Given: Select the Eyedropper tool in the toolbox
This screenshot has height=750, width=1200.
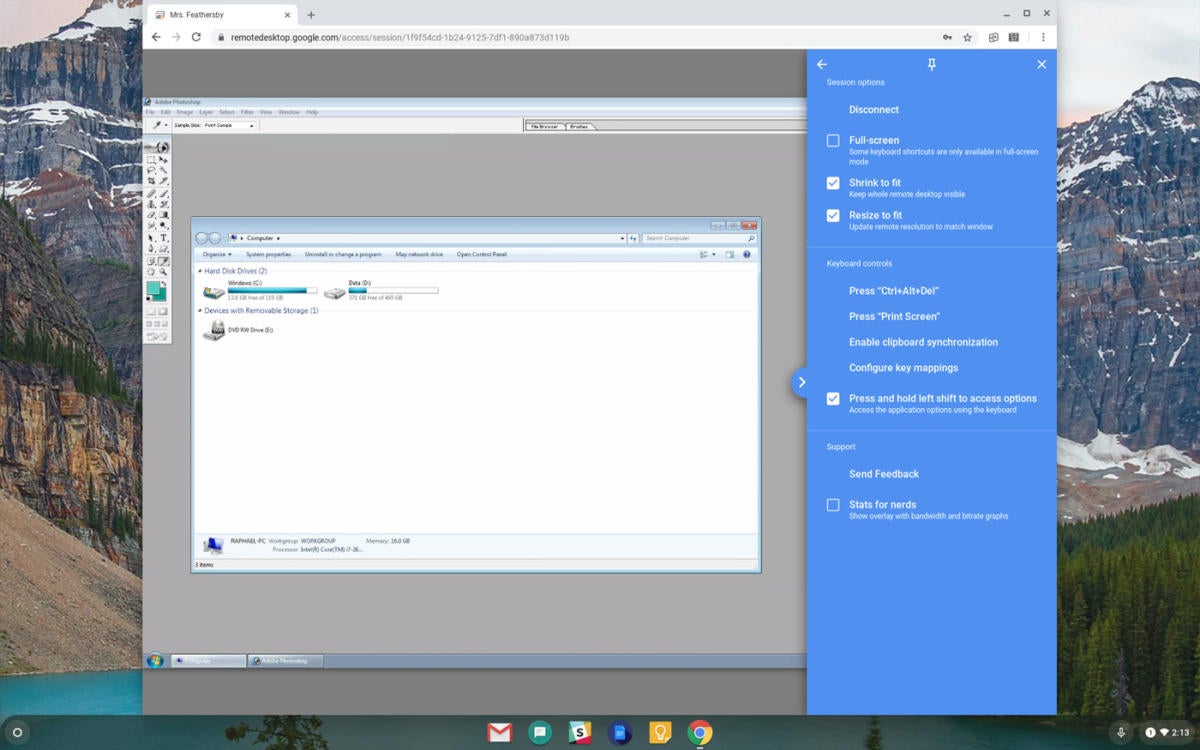Looking at the screenshot, I should pos(163,261).
